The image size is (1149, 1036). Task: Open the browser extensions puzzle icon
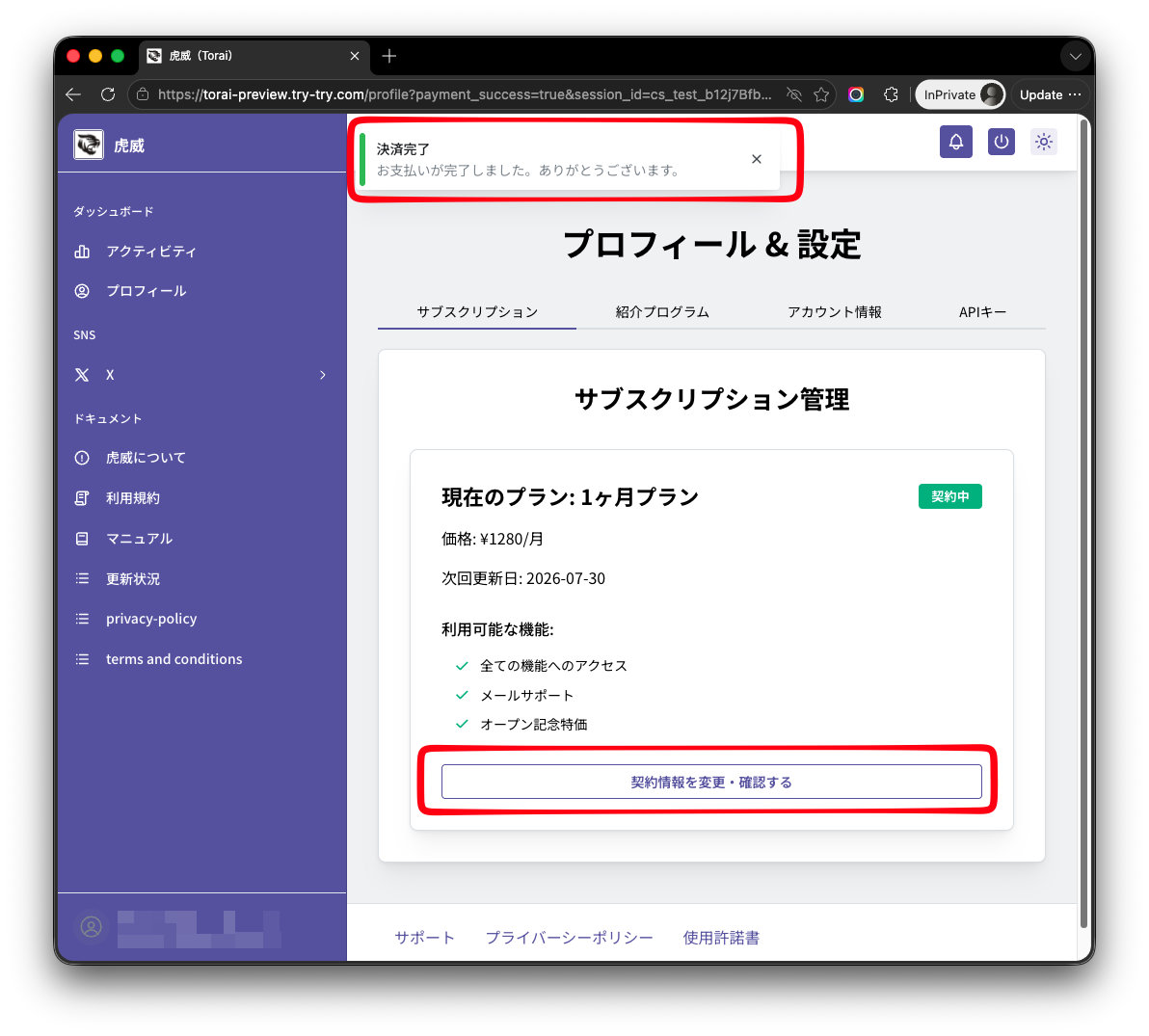891,94
